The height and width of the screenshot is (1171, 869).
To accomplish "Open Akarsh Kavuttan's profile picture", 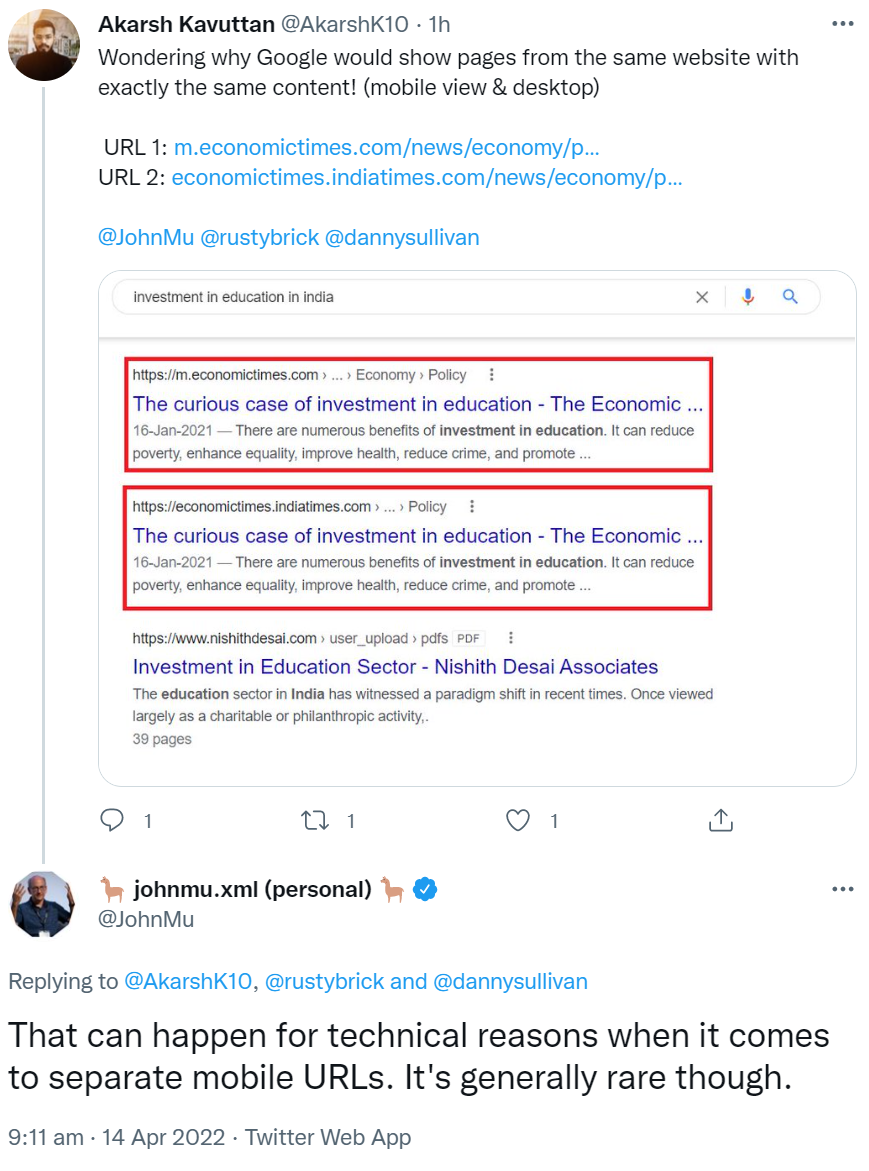I will pyautogui.click(x=44, y=45).
